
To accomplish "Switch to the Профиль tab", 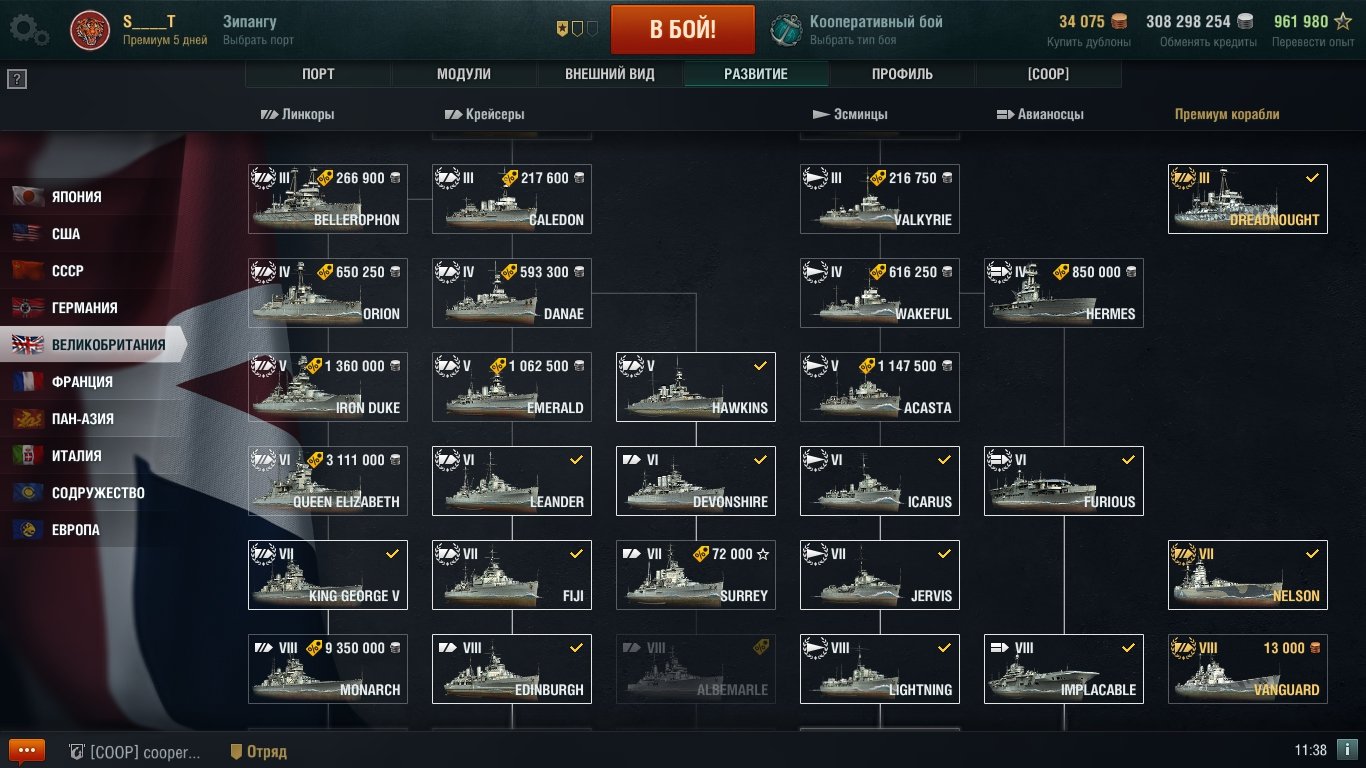I will (902, 74).
